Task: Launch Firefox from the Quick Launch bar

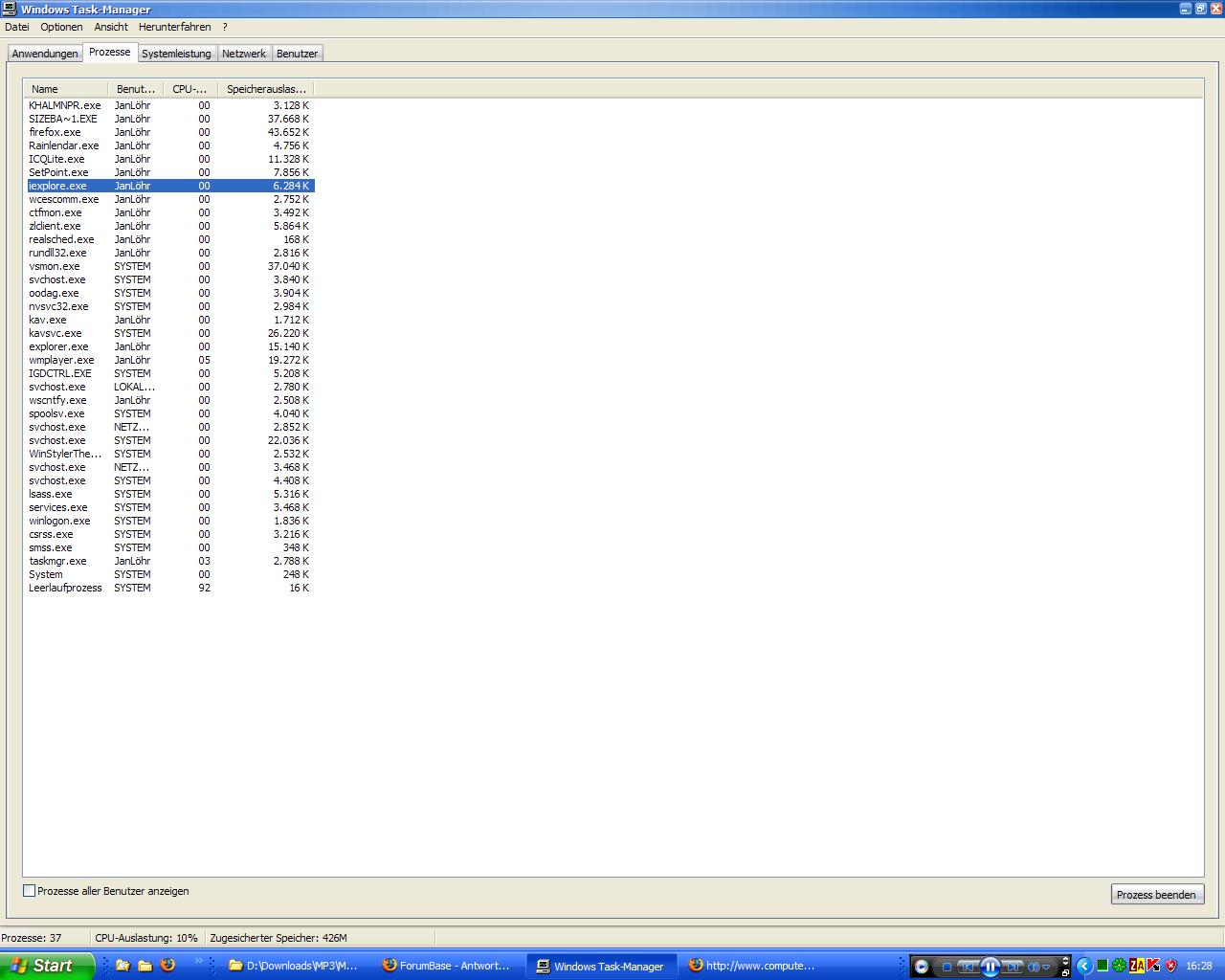Action: coord(167,966)
